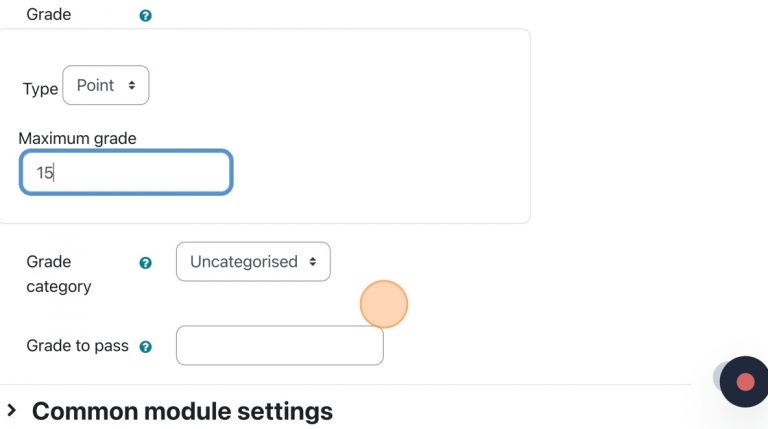Image resolution: width=768 pixels, height=429 pixels.
Task: Open the grade Type dropdown showing Point
Action: click(x=105, y=86)
